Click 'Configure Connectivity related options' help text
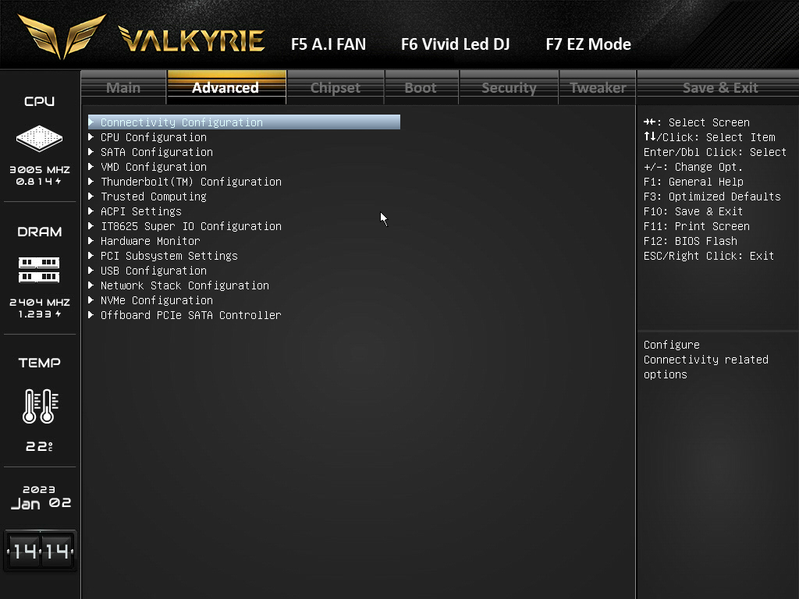Viewport: 799px width, 599px height. click(x=706, y=360)
